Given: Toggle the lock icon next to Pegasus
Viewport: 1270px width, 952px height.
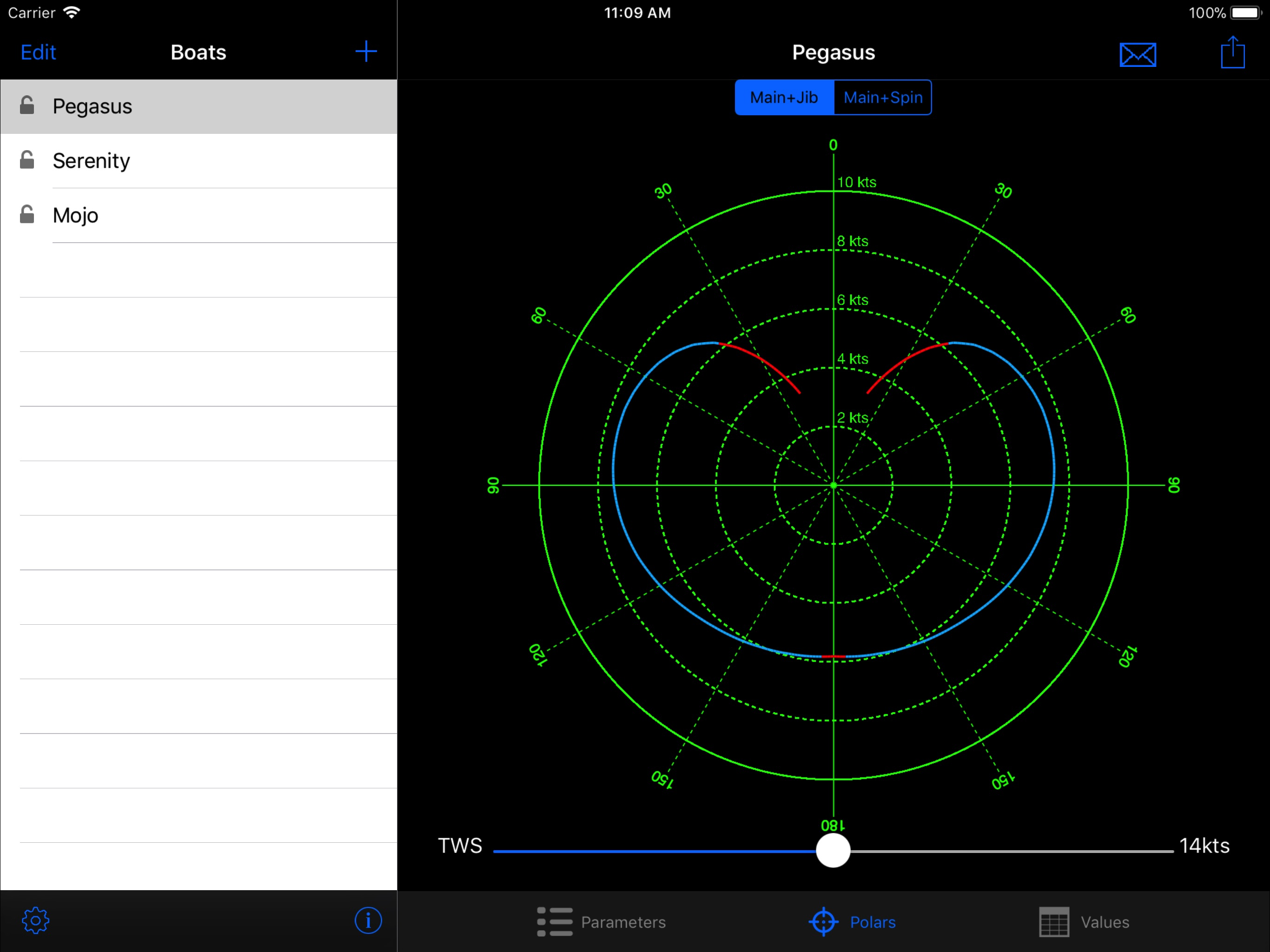Looking at the screenshot, I should coord(27,105).
